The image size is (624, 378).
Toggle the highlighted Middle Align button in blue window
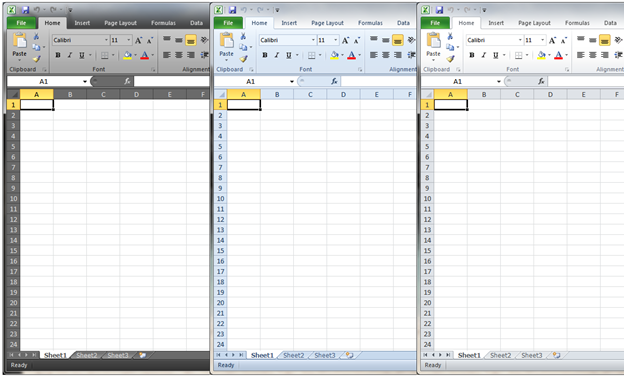tap(398, 40)
